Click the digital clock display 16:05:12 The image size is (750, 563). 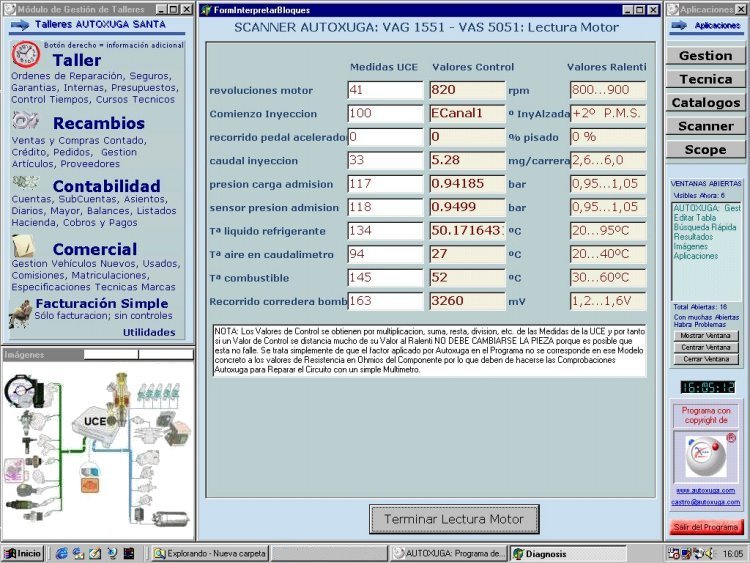[707, 387]
